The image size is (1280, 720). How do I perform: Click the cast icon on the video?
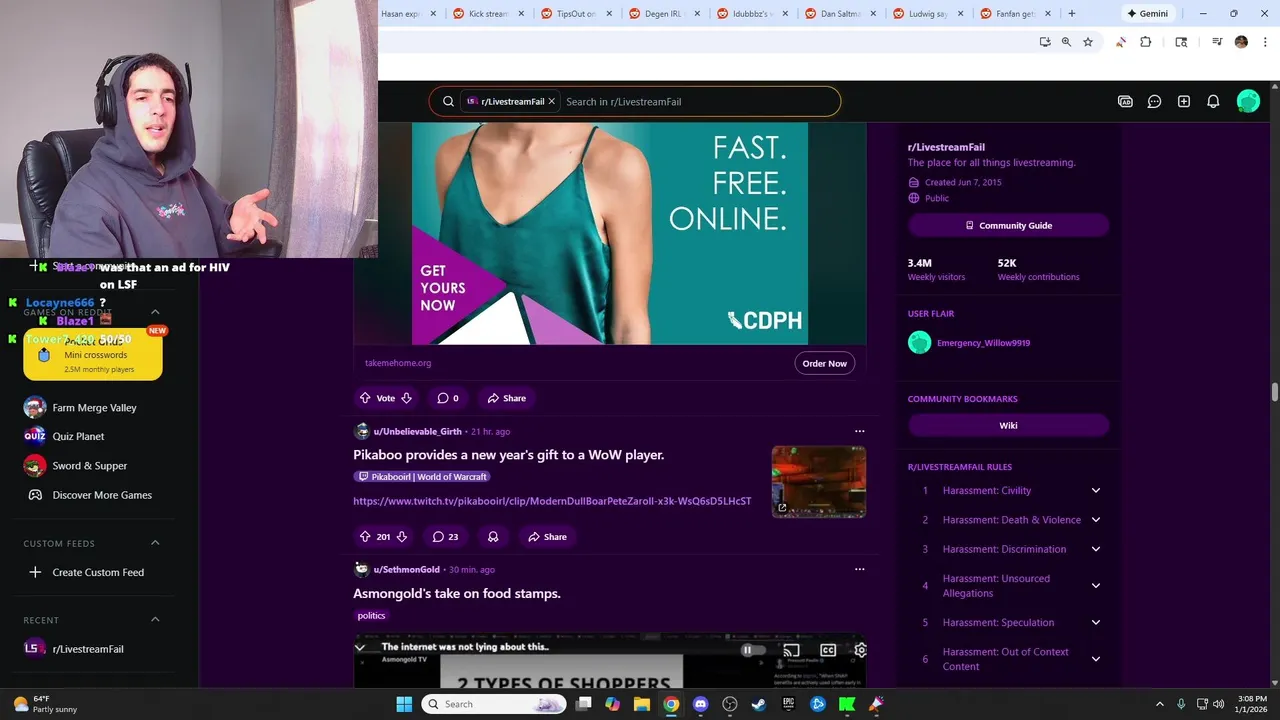(x=791, y=650)
